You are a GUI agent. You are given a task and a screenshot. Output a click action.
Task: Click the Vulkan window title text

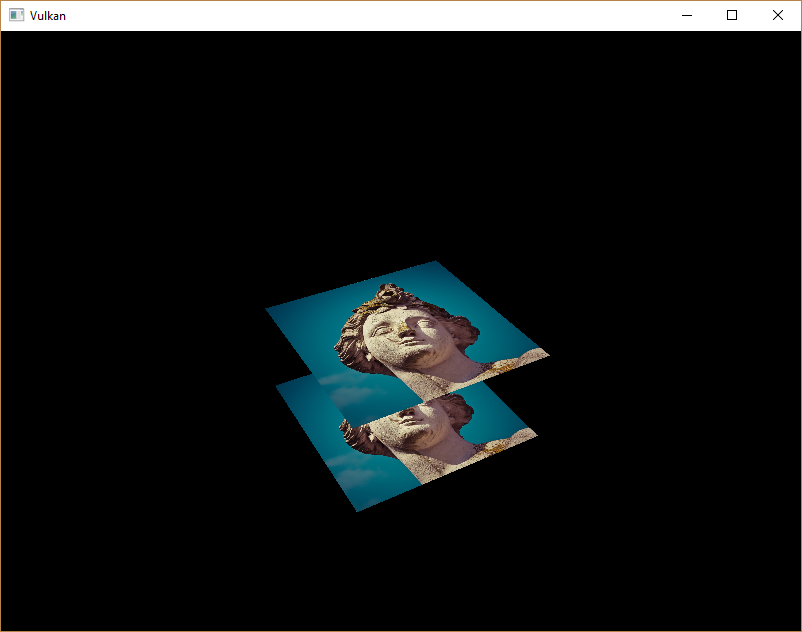point(47,15)
